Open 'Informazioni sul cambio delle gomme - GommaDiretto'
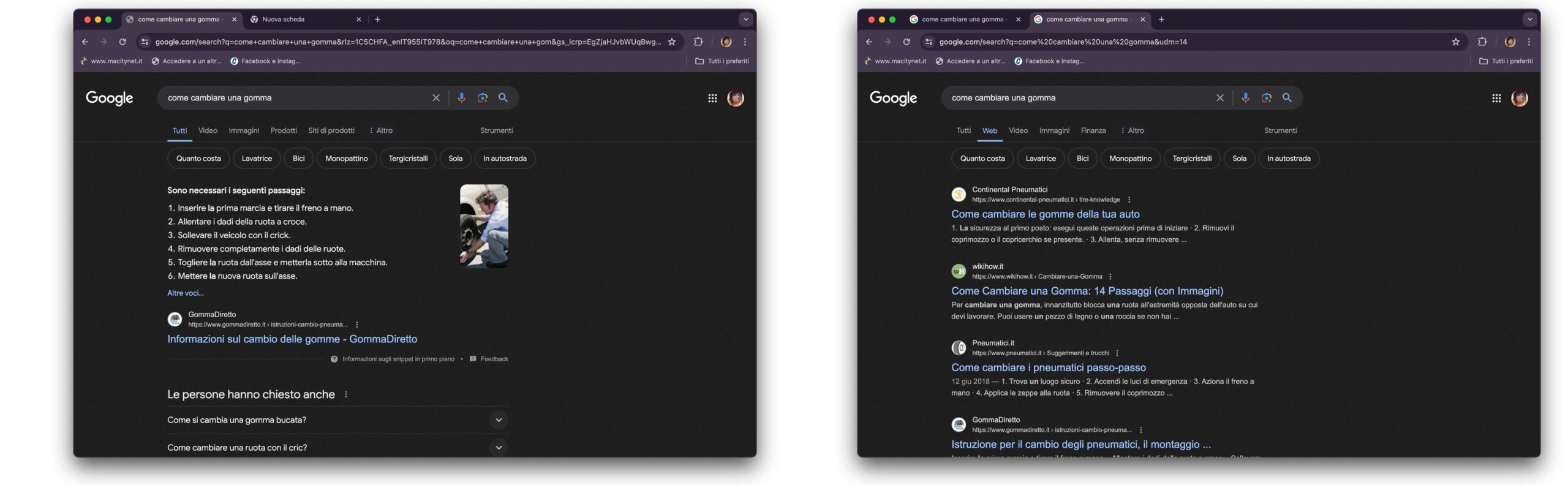This screenshot has width=1568, height=485. click(292, 339)
